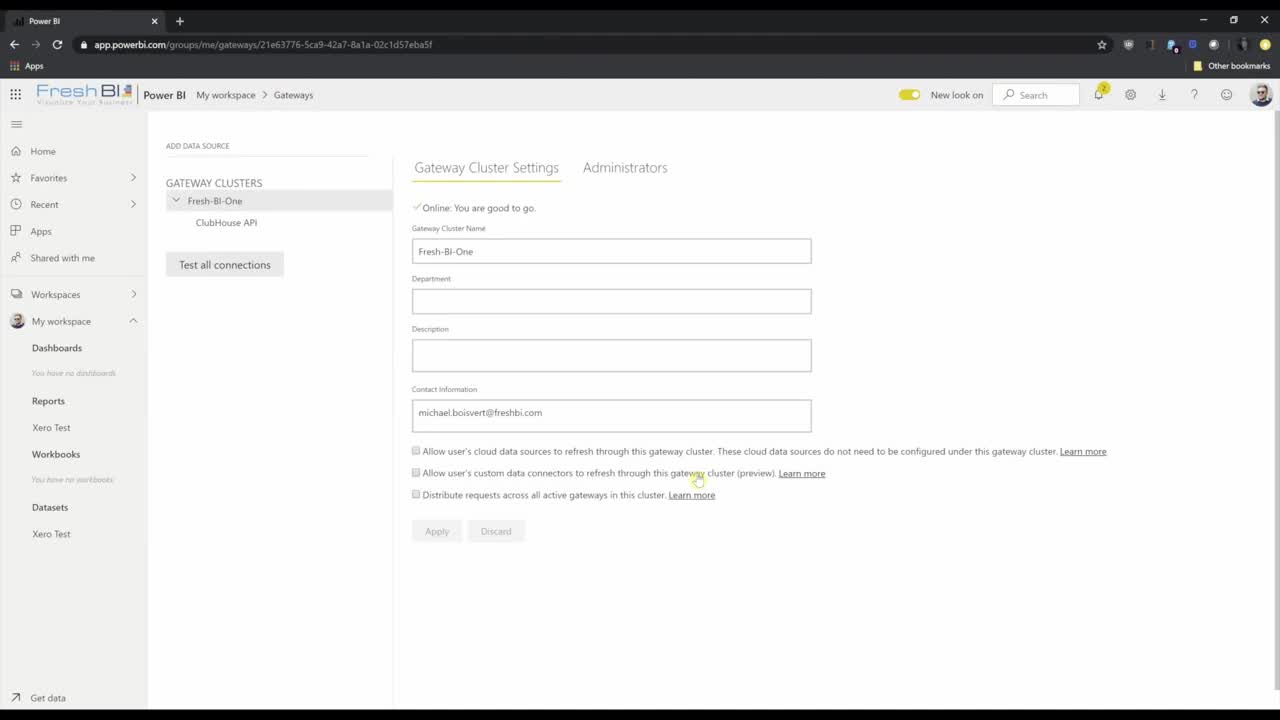Click the Discard button
This screenshot has height=720, width=1280.
tap(496, 531)
